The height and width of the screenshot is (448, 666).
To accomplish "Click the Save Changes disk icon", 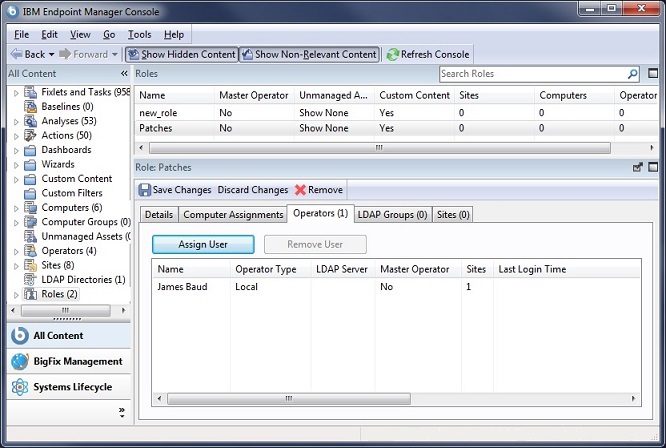I will point(145,190).
